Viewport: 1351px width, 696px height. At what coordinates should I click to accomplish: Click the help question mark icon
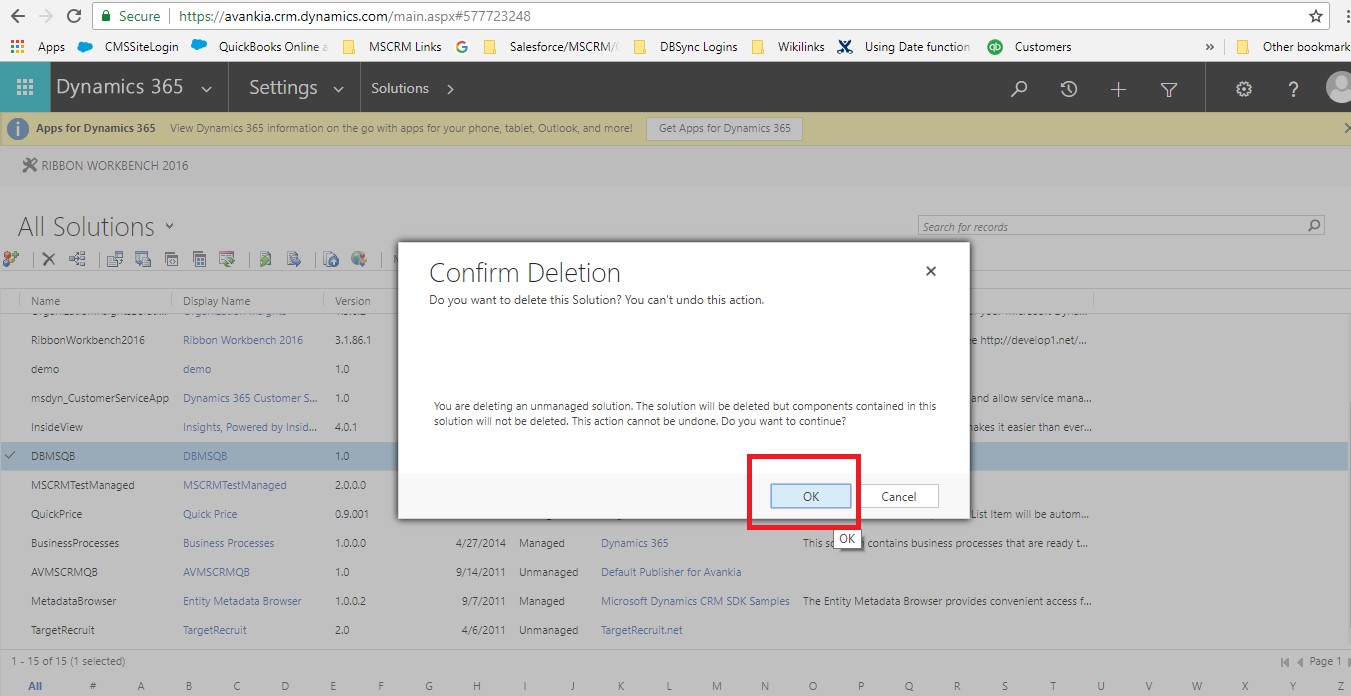1293,89
